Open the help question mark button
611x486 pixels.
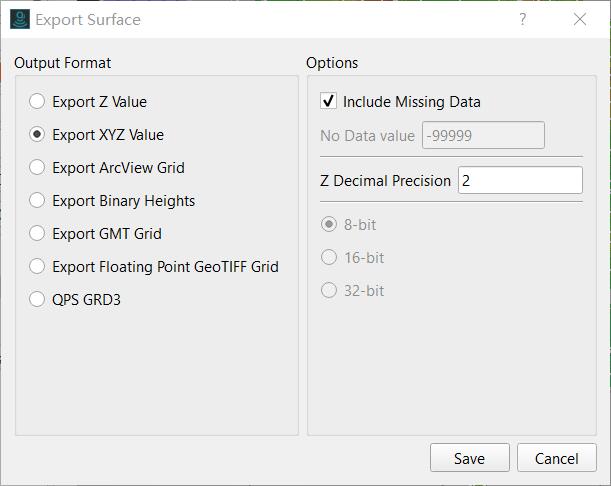point(523,19)
